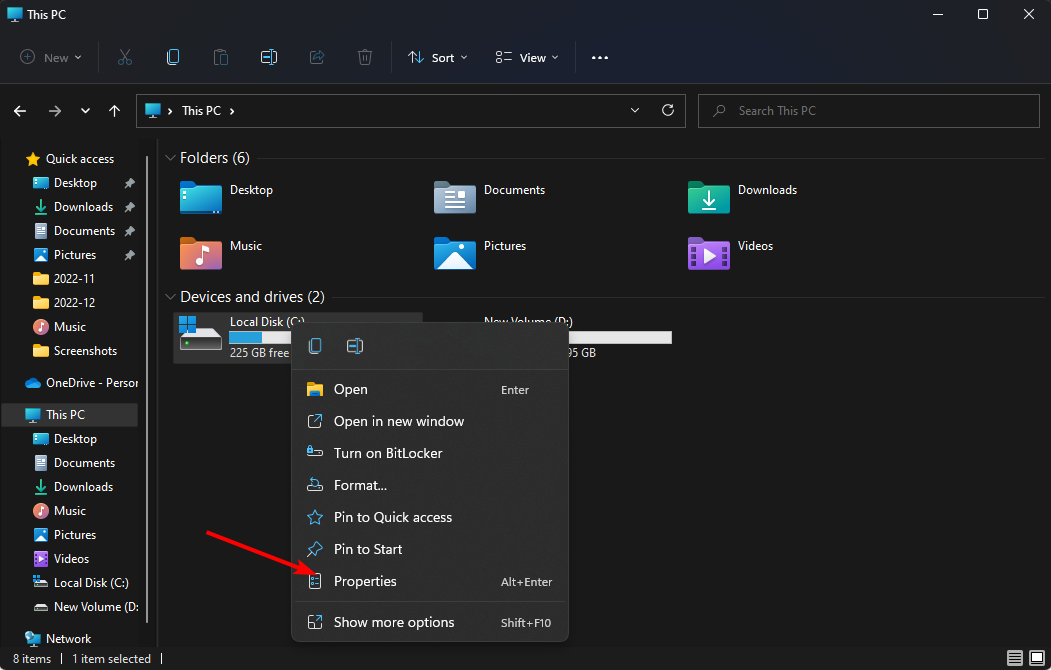Select Turn on BitLocker
Viewport: 1051px width, 670px height.
[x=430, y=454]
